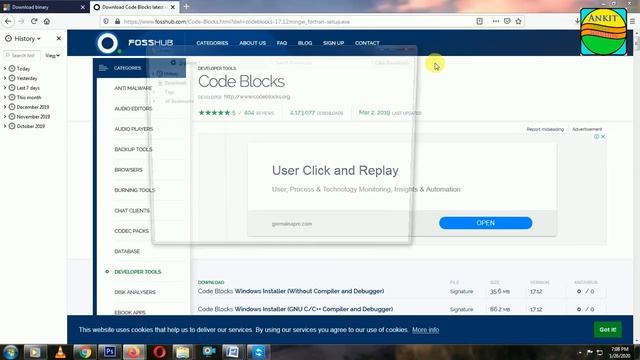Open FAQ in navigation
This screenshot has width=640, height=360.
[282, 43]
